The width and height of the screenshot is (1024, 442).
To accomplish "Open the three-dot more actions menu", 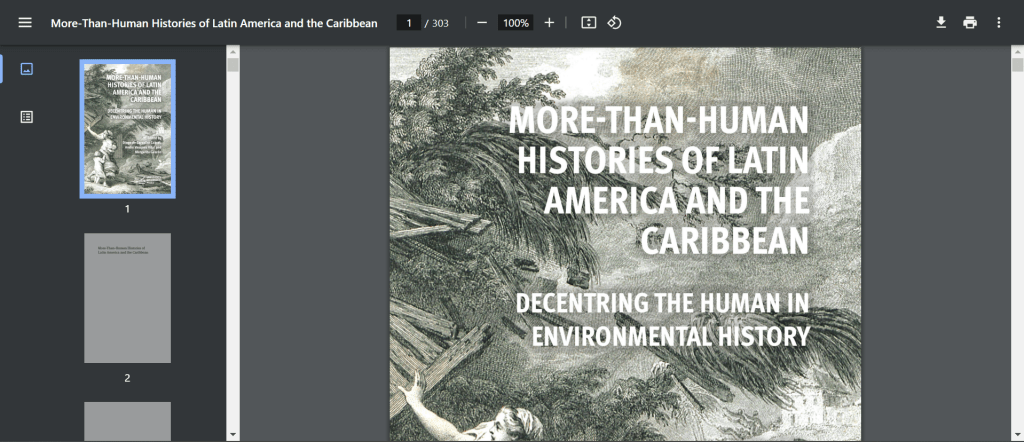I will [x=998, y=23].
